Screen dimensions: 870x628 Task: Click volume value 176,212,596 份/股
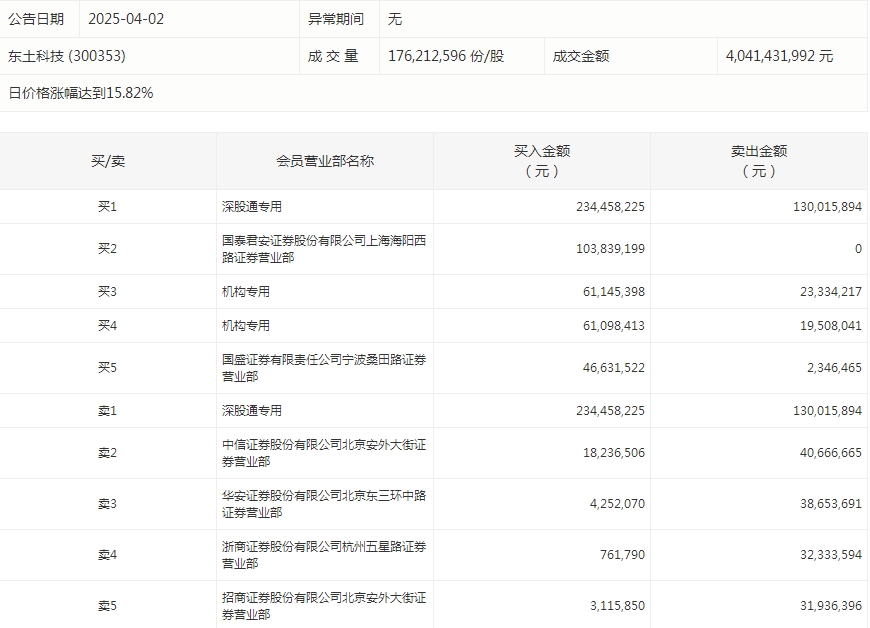point(446,56)
